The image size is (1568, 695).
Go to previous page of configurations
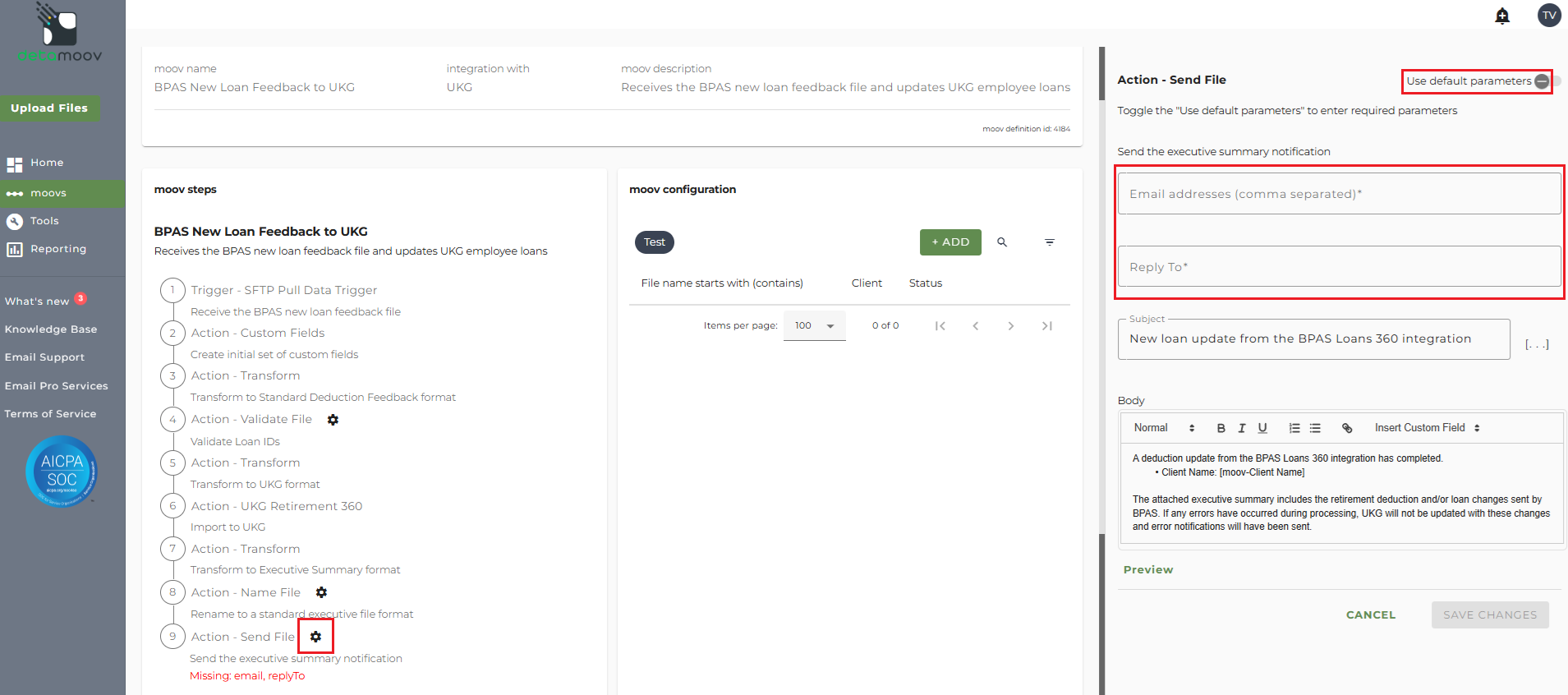pyautogui.click(x=976, y=326)
